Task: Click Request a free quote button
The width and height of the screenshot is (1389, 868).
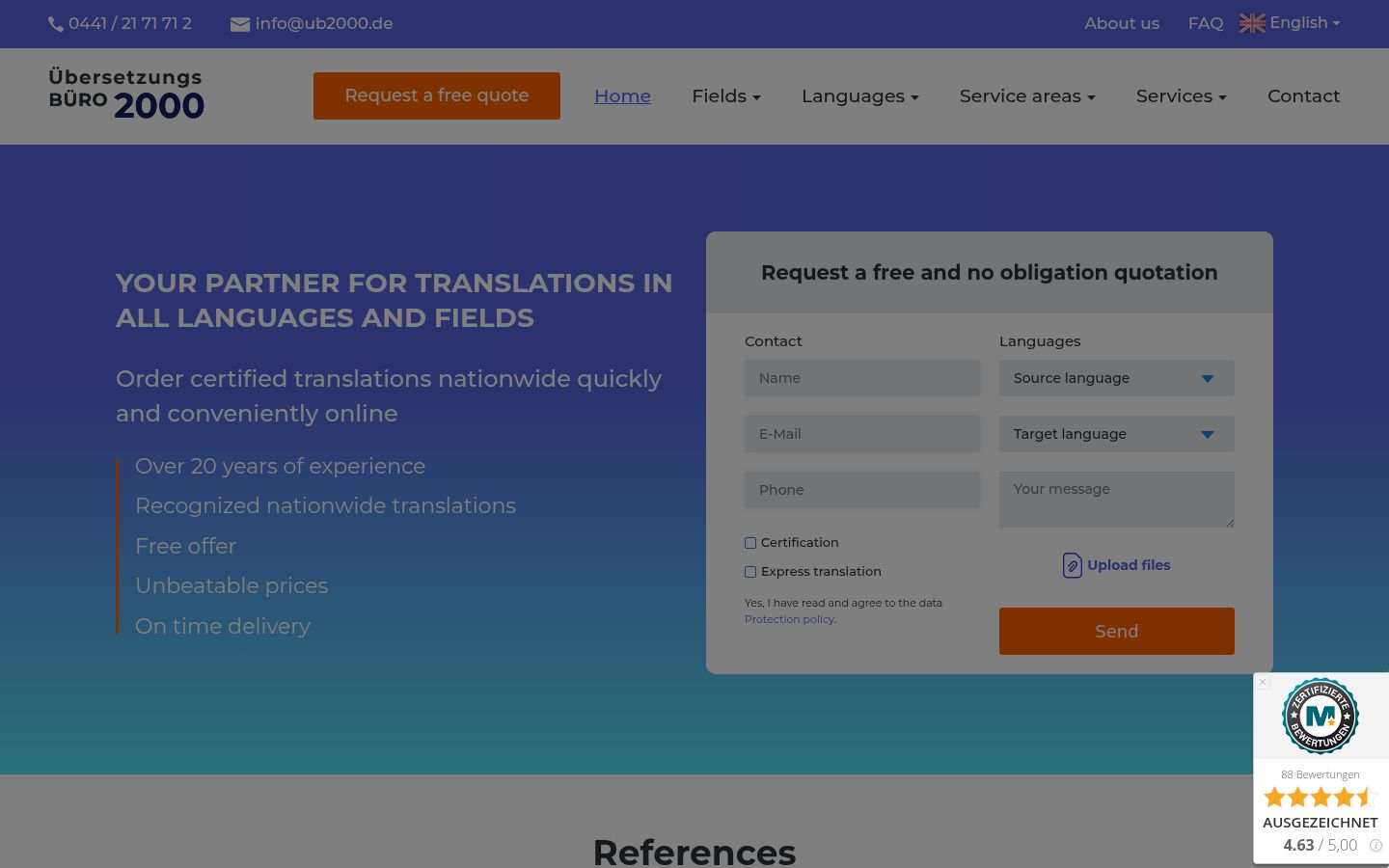Action: (x=437, y=95)
